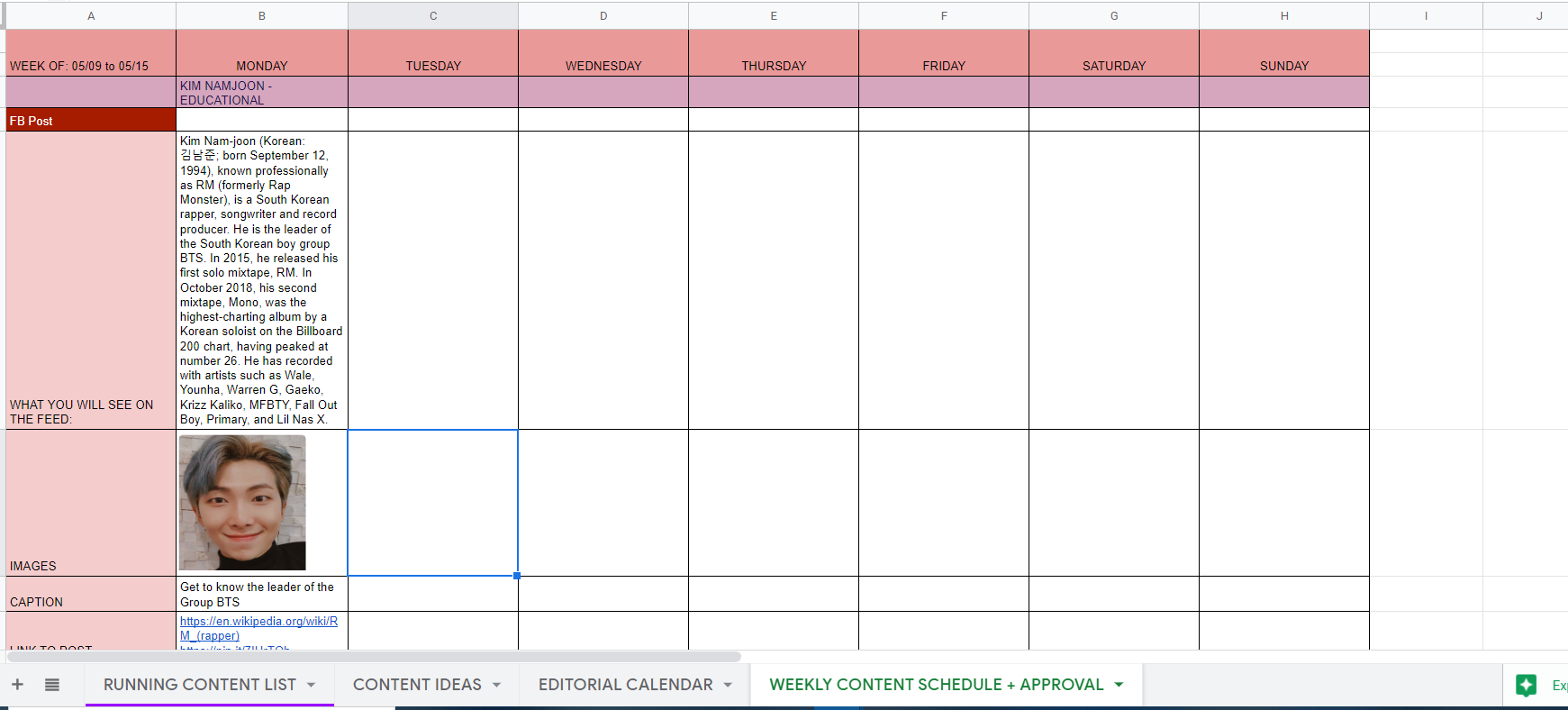Select column G header
1568x710 pixels.
(x=1114, y=16)
